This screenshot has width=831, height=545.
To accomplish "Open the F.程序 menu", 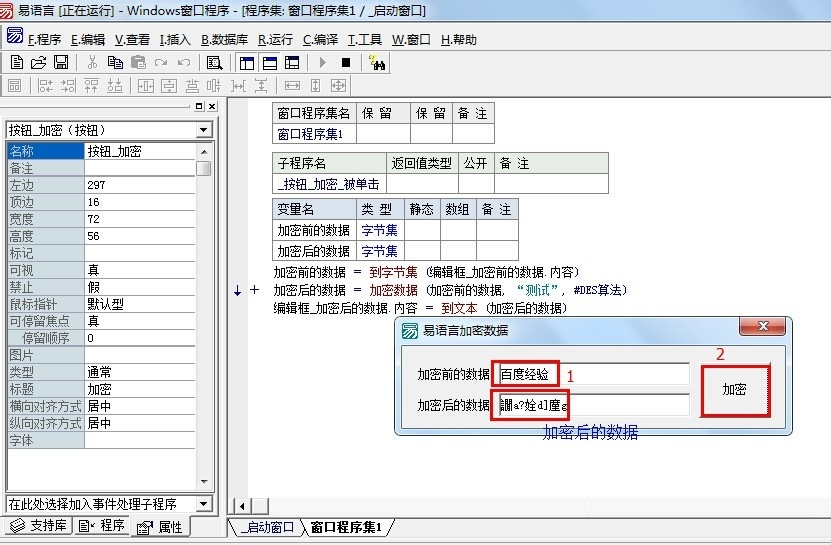I will [45, 40].
